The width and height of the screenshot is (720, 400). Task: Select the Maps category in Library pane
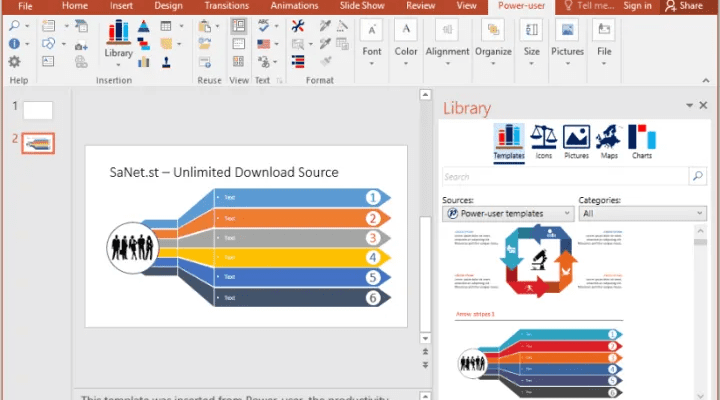click(609, 142)
